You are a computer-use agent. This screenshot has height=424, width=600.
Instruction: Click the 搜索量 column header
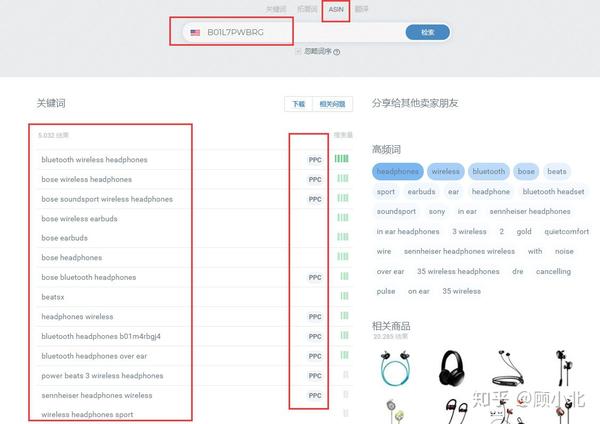343,135
